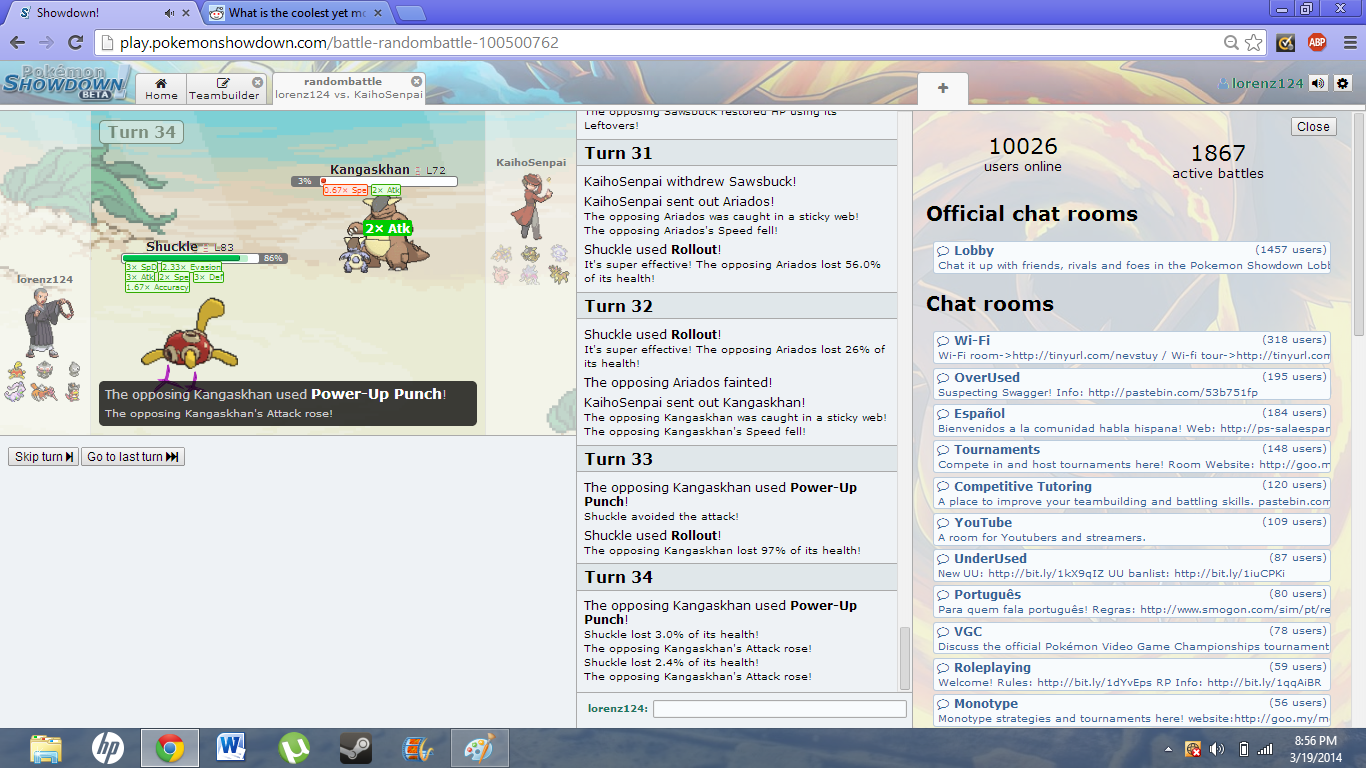Open File Explorer from taskbar
The height and width of the screenshot is (768, 1366).
click(47, 747)
